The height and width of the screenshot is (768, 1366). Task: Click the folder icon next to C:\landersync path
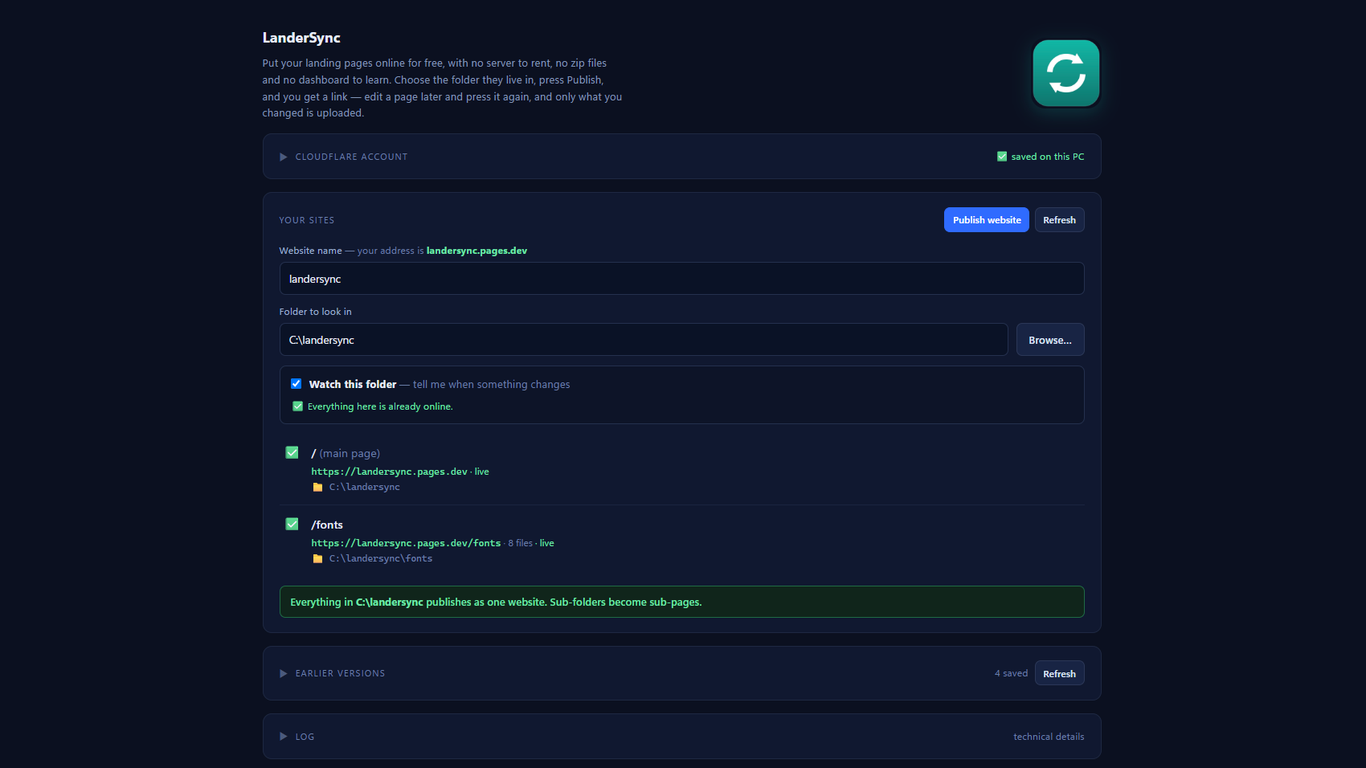(x=318, y=488)
